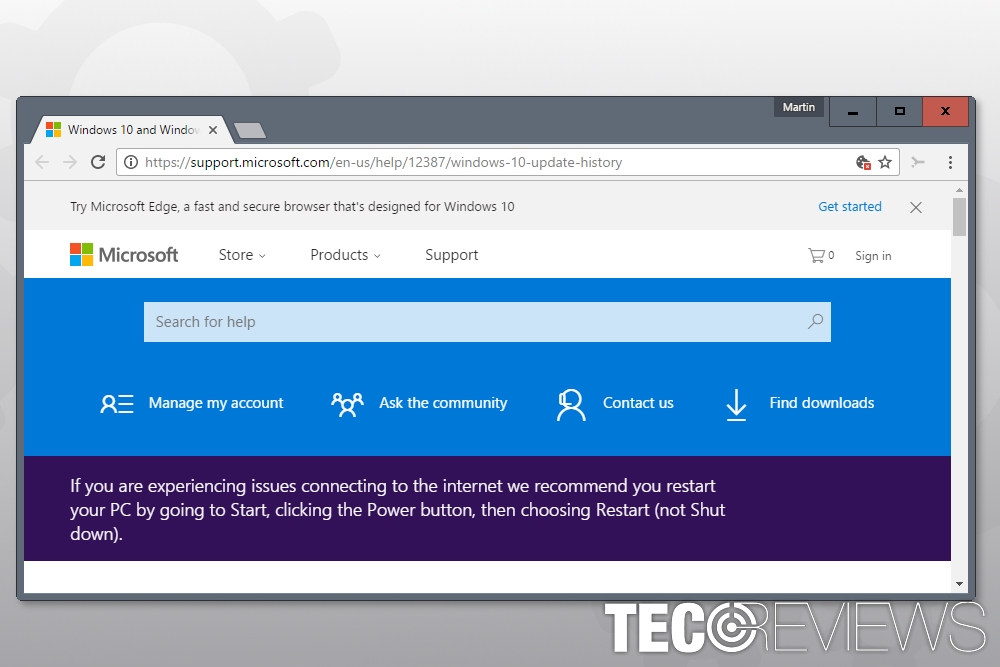
Task: Open Chrome's three-dot menu
Action: pos(950,162)
